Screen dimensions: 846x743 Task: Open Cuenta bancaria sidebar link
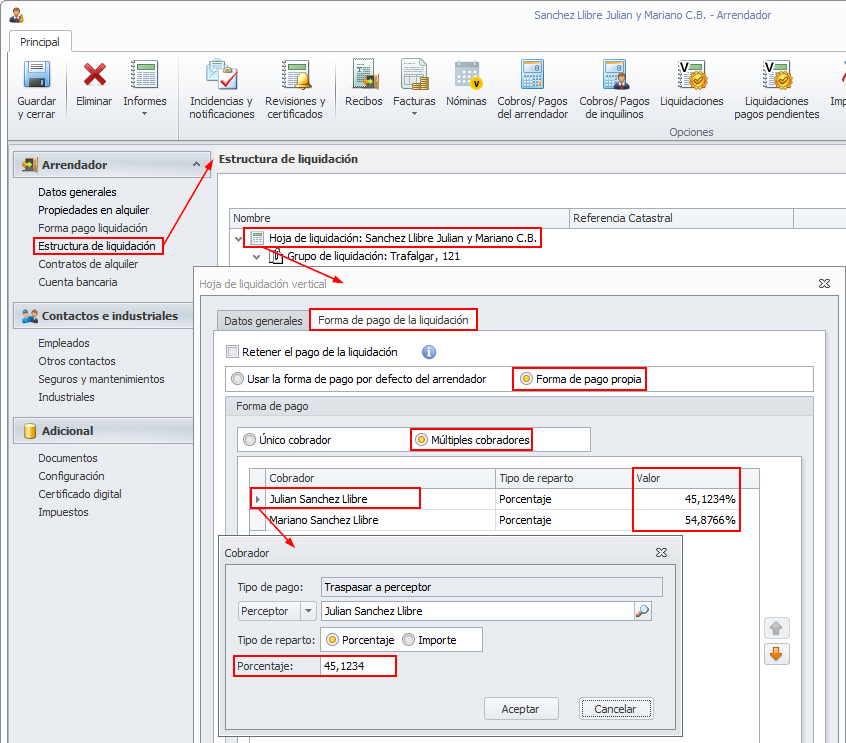[x=78, y=282]
